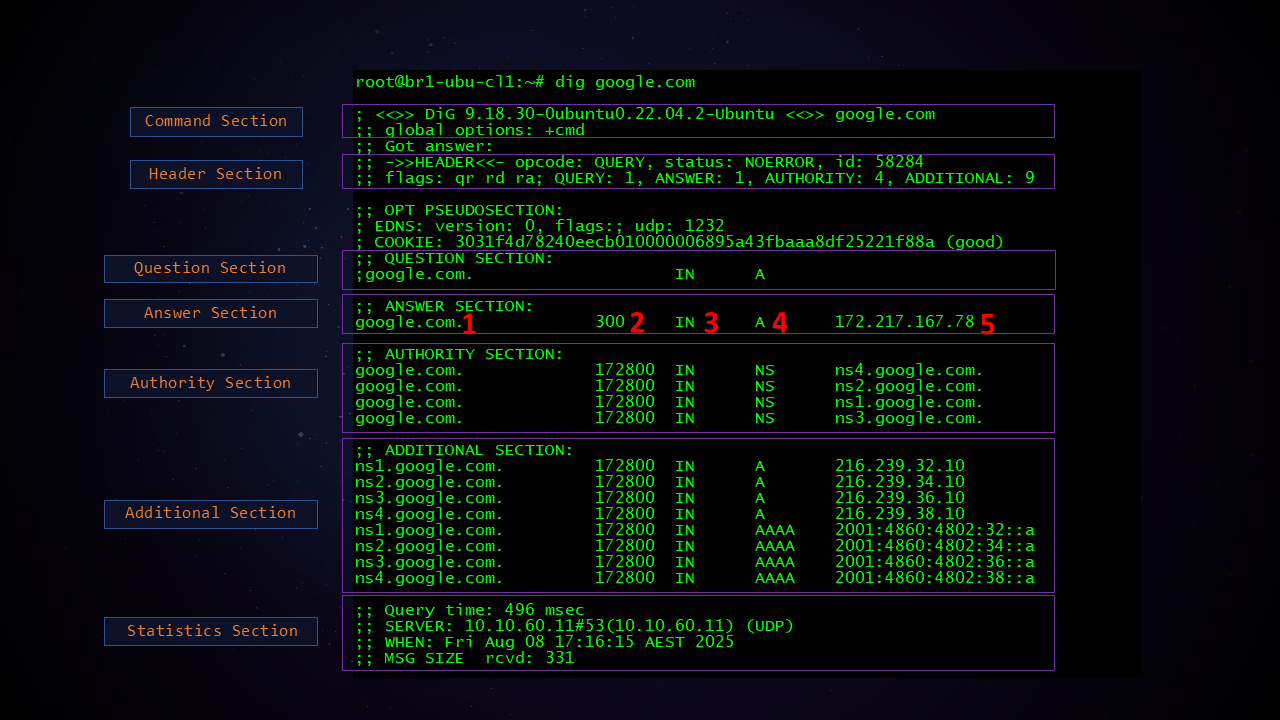Select the answer TTL value 300
Screen dimensions: 1280x720
point(610,322)
